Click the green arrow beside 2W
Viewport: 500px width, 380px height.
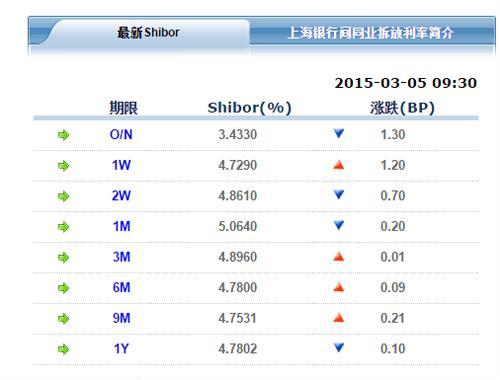[63, 196]
